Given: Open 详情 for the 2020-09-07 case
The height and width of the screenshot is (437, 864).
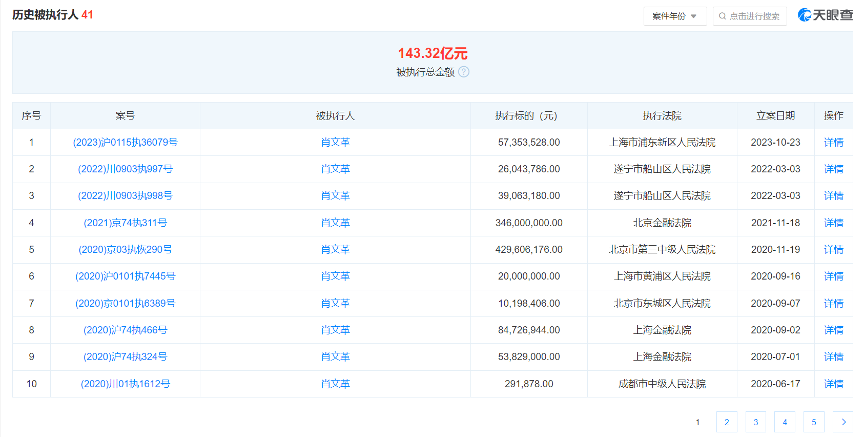Looking at the screenshot, I should coord(833,303).
